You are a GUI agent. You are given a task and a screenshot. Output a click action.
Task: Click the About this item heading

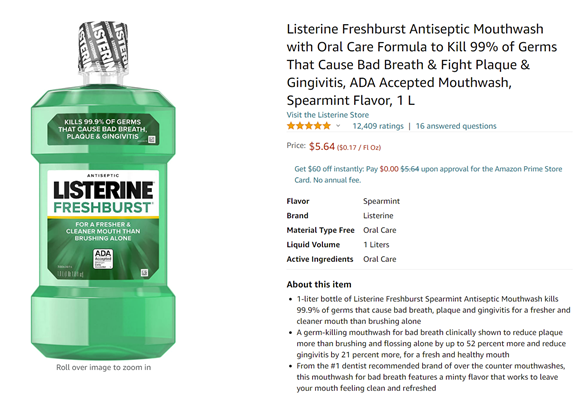point(319,285)
